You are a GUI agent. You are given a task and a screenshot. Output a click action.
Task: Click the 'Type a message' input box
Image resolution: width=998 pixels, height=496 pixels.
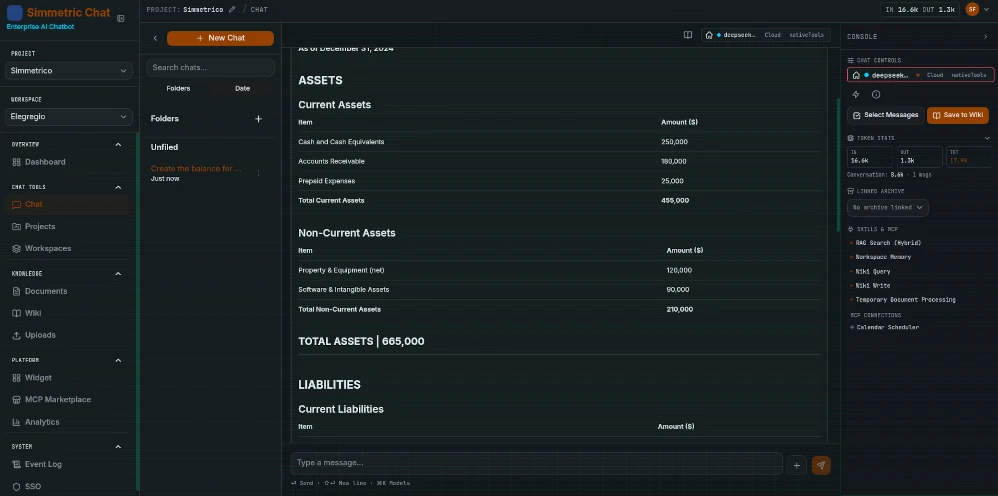tap(536, 463)
